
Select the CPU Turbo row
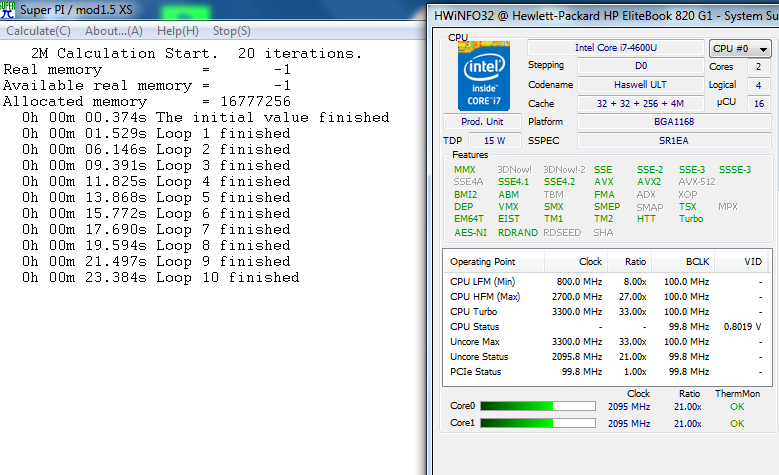[606, 312]
